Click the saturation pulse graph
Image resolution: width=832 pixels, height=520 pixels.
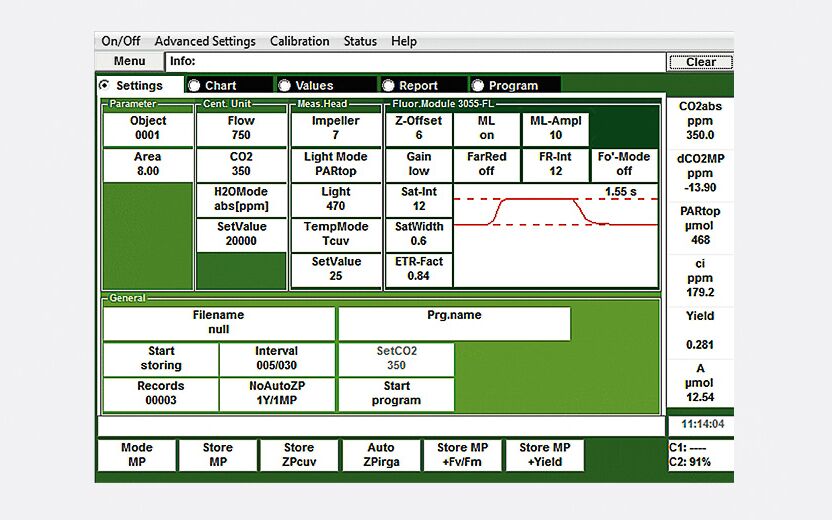(556, 235)
